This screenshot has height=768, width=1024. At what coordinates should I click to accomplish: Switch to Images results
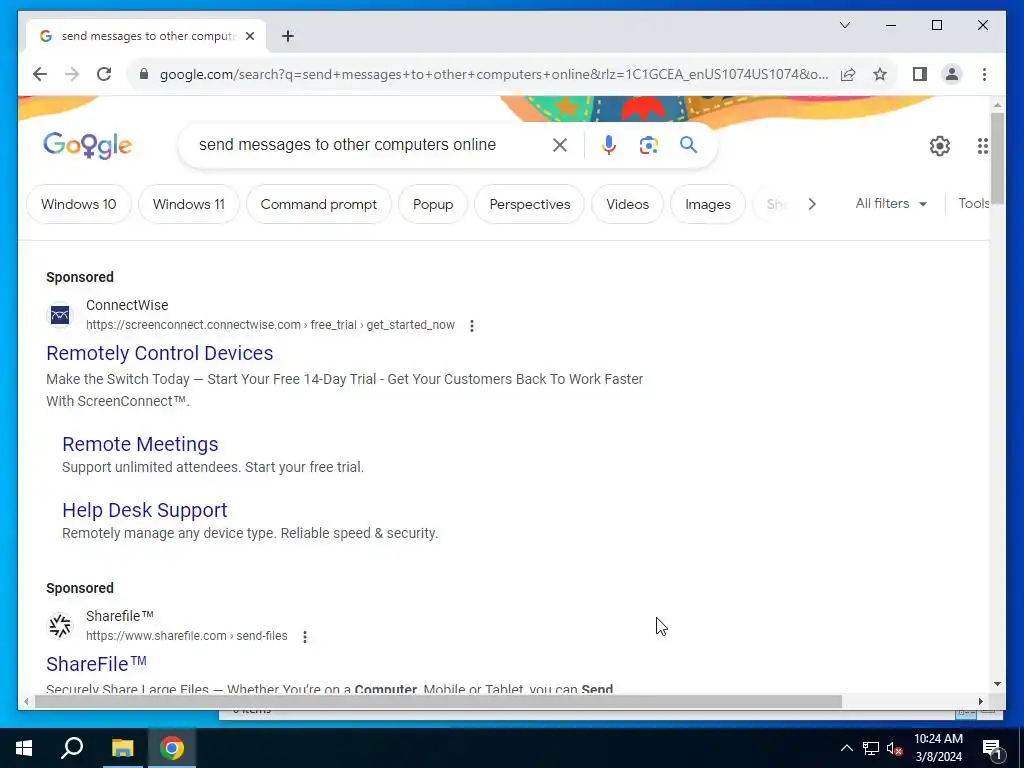[708, 204]
